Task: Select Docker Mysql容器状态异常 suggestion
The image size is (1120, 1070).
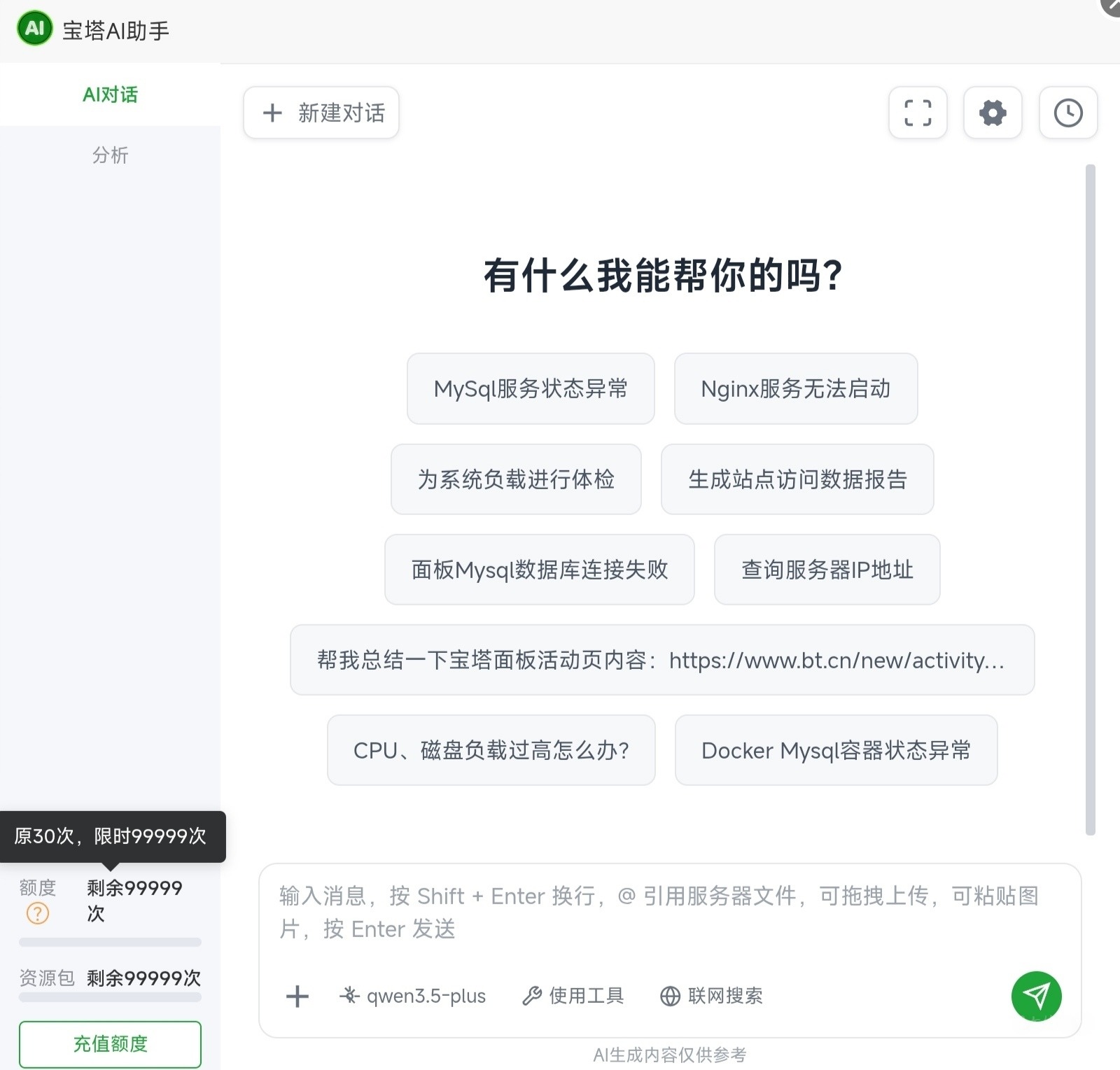Action: [x=836, y=750]
